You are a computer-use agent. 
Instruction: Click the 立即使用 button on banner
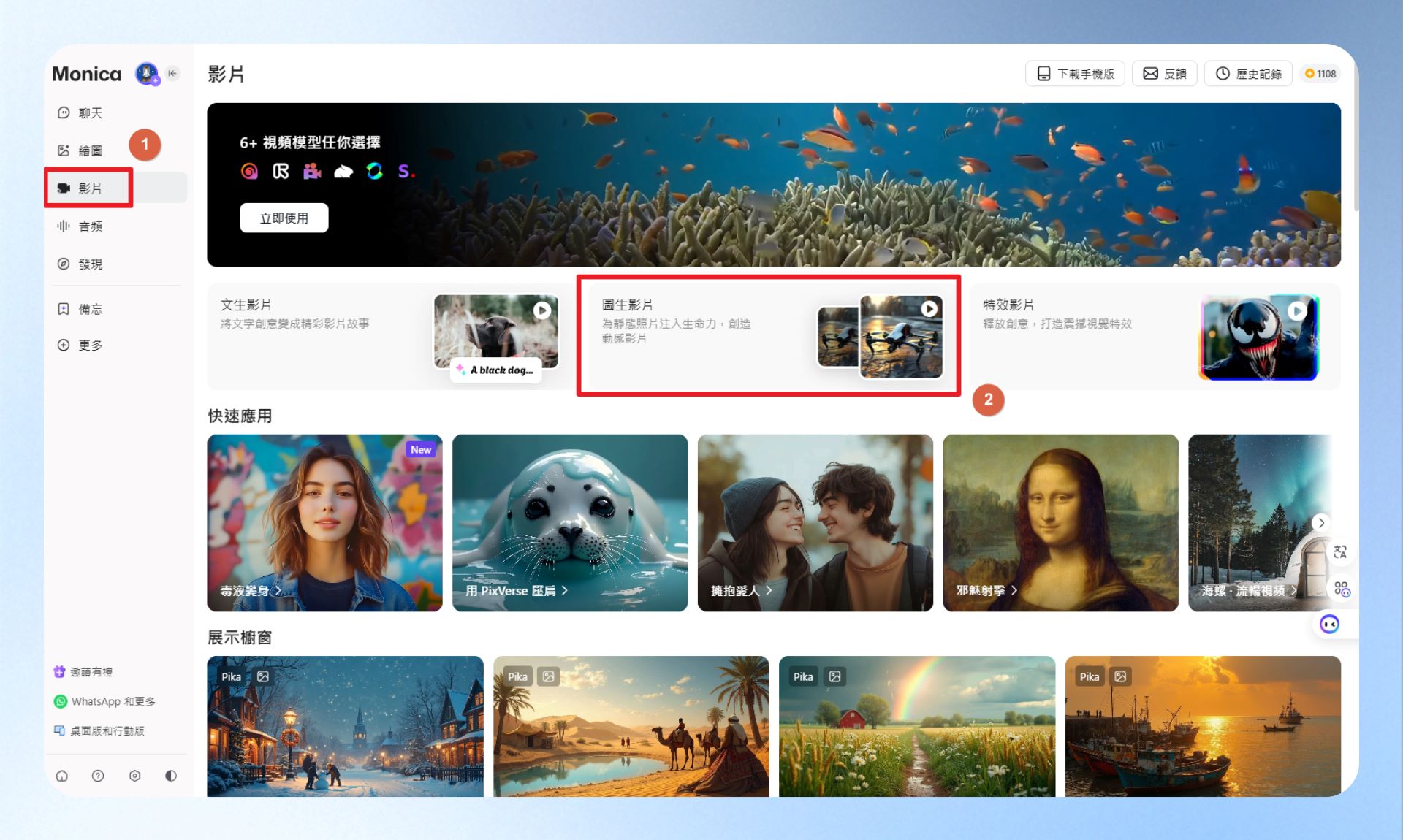[x=284, y=218]
